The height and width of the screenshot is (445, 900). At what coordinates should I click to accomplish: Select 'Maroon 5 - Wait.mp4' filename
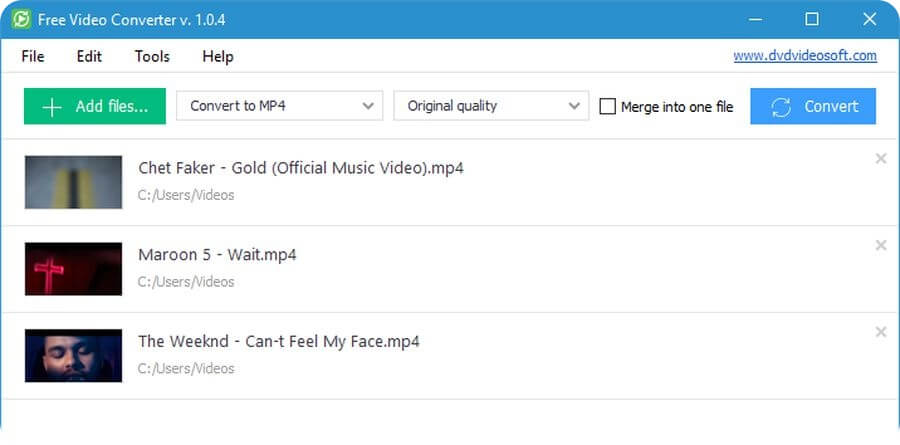217,254
